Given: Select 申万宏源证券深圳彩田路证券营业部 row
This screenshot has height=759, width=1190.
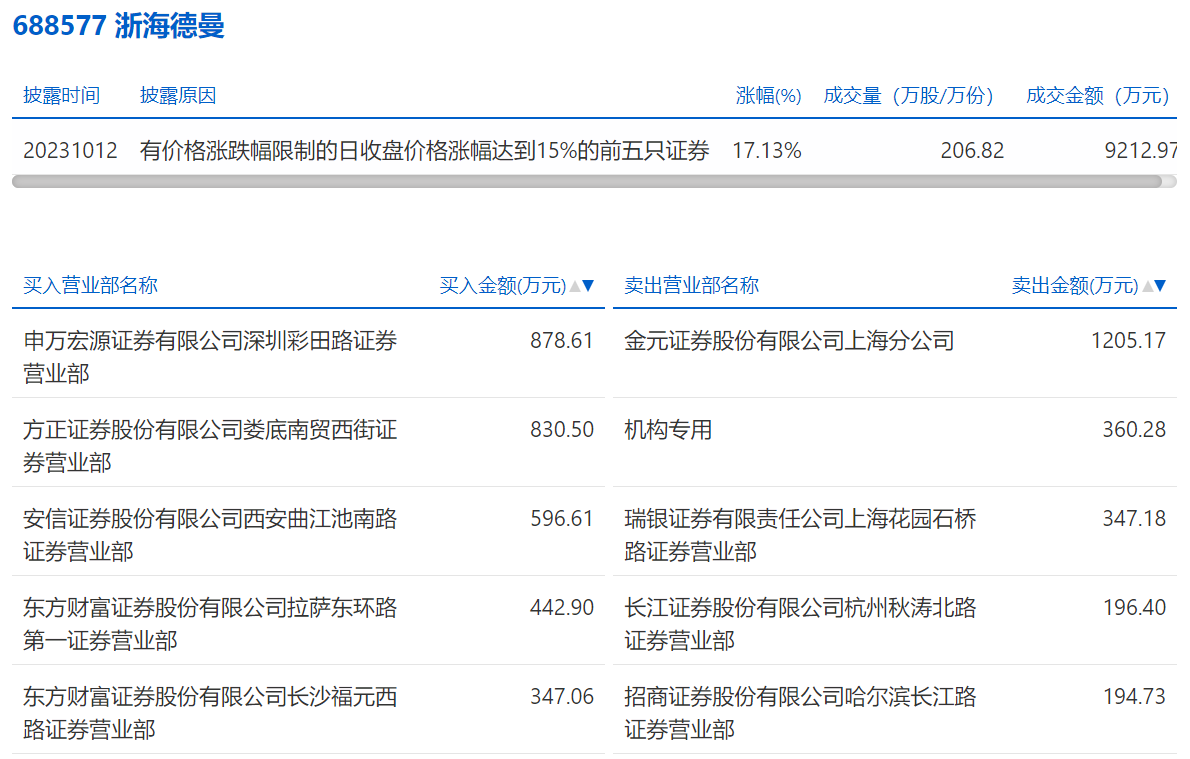Looking at the screenshot, I should coord(308,356).
